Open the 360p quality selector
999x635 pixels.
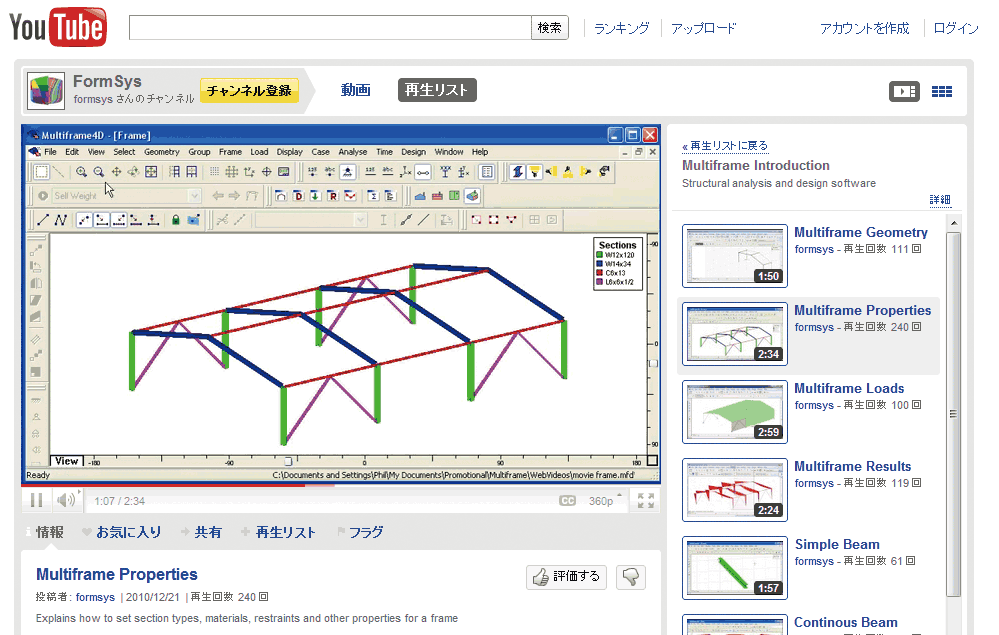pyautogui.click(x=603, y=501)
